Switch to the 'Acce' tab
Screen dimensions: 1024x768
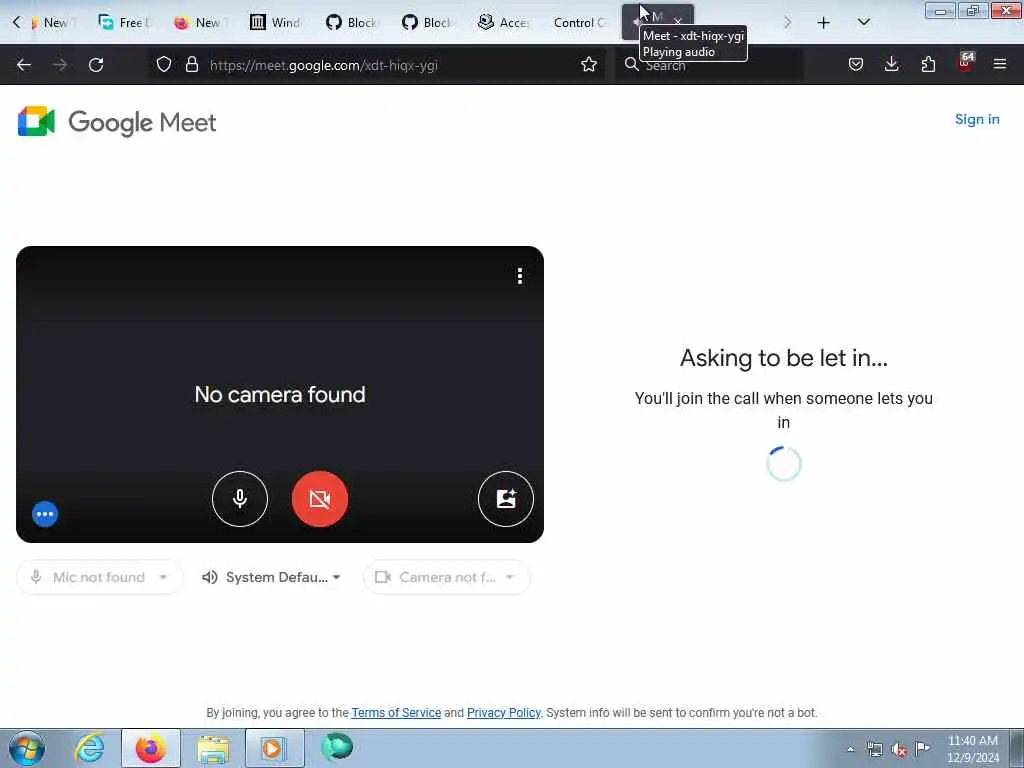pos(504,23)
